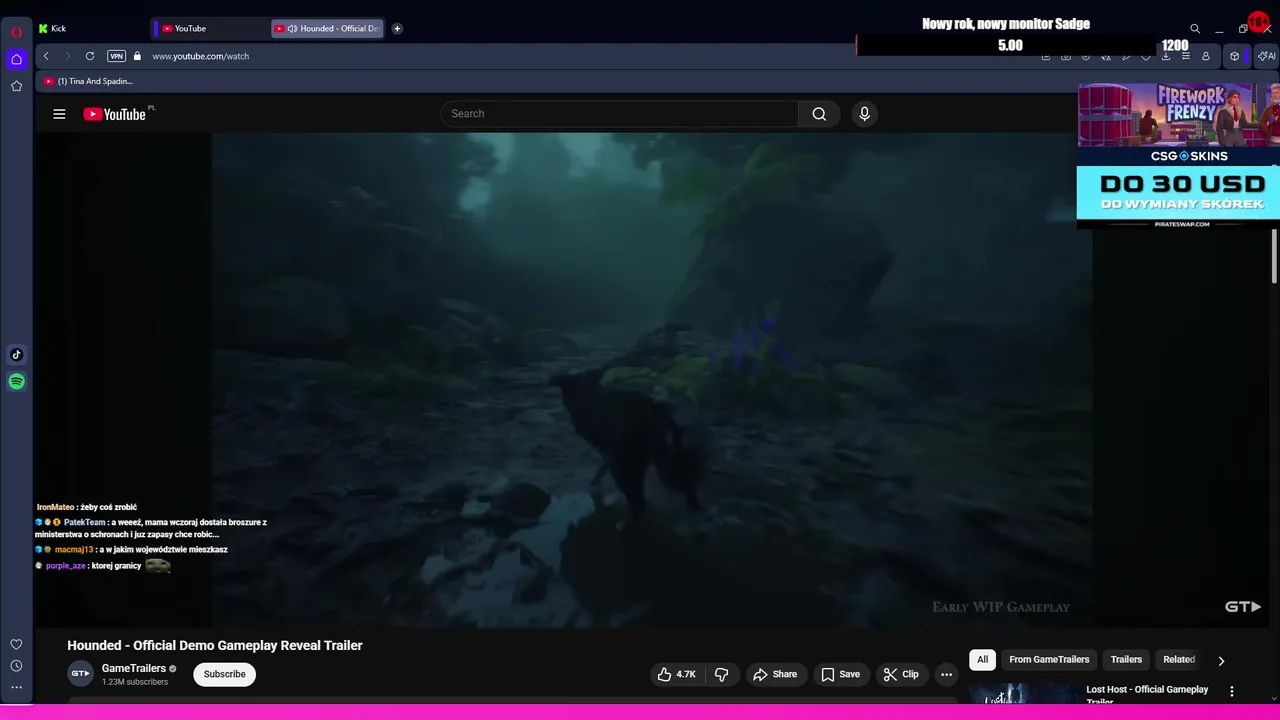Create a clip with the Clip button
1280x720 pixels.
pyautogui.click(x=900, y=674)
